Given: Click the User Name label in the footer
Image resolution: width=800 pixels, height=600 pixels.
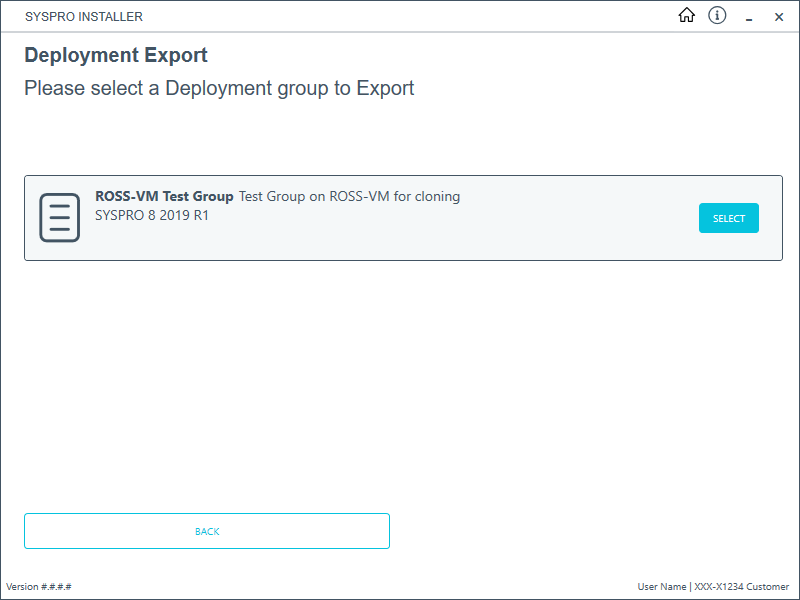Looking at the screenshot, I should (x=661, y=587).
